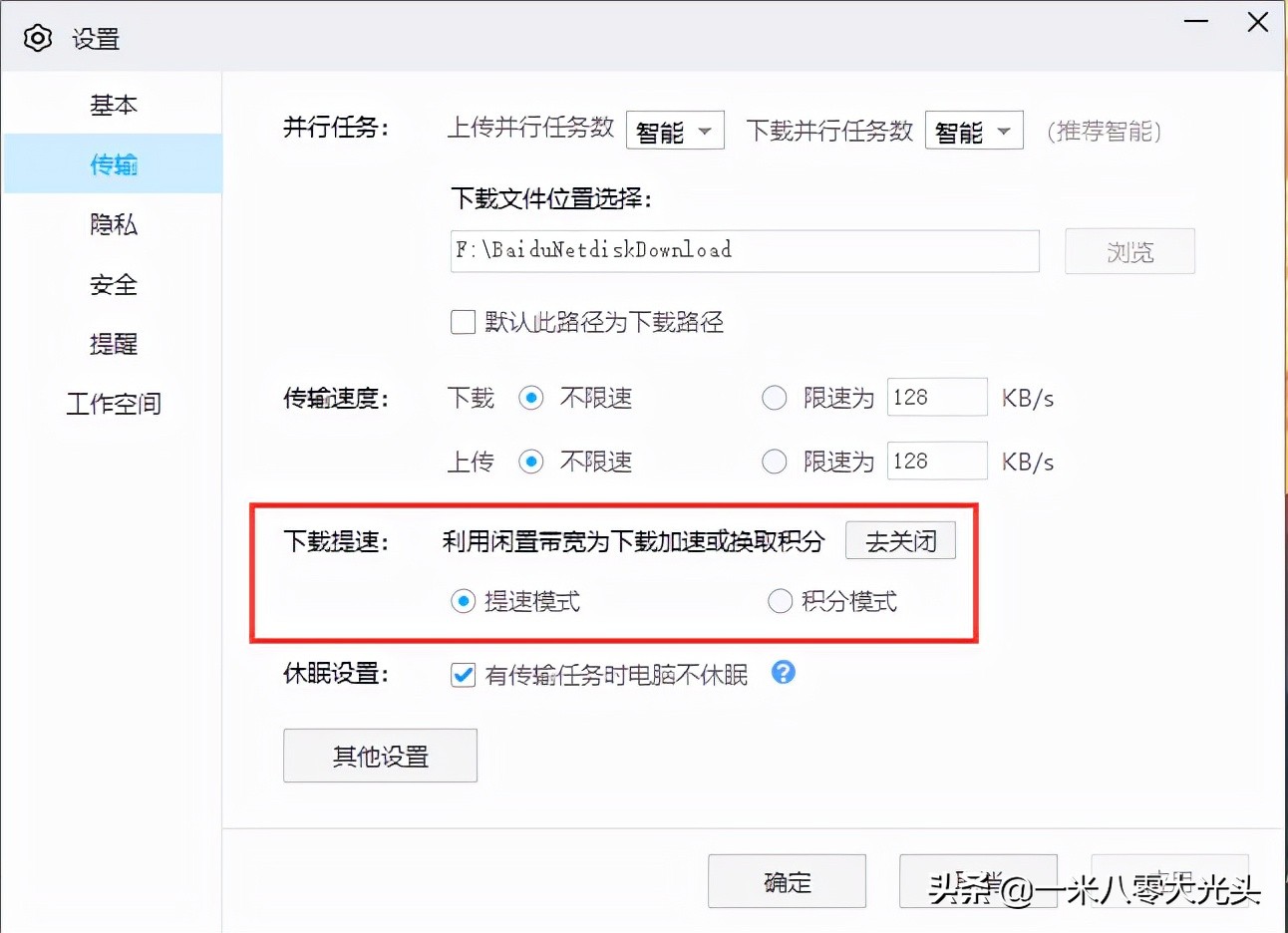
Task: Expand the 浏览 folder browser
Action: click(1129, 251)
